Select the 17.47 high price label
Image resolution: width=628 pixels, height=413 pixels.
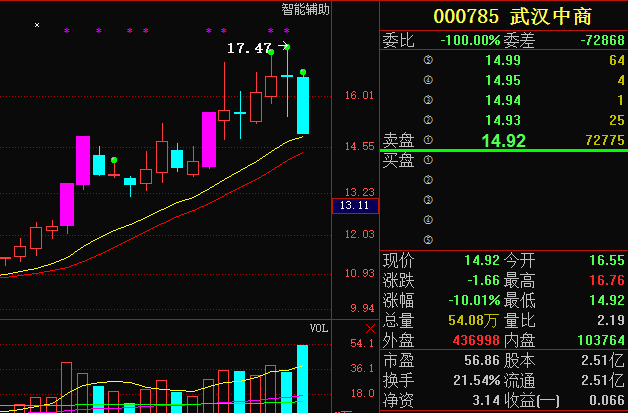coord(250,48)
